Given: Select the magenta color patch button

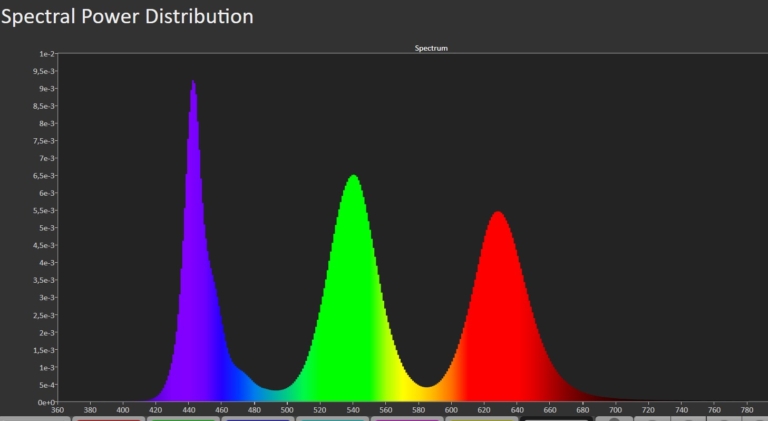Looking at the screenshot, I should 407,418.
